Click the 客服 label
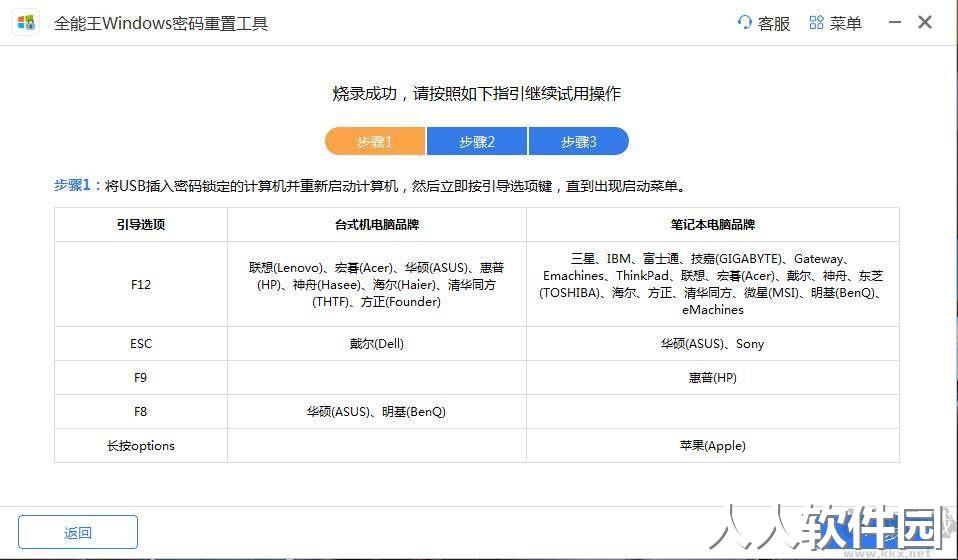The height and width of the screenshot is (560, 958). point(773,24)
